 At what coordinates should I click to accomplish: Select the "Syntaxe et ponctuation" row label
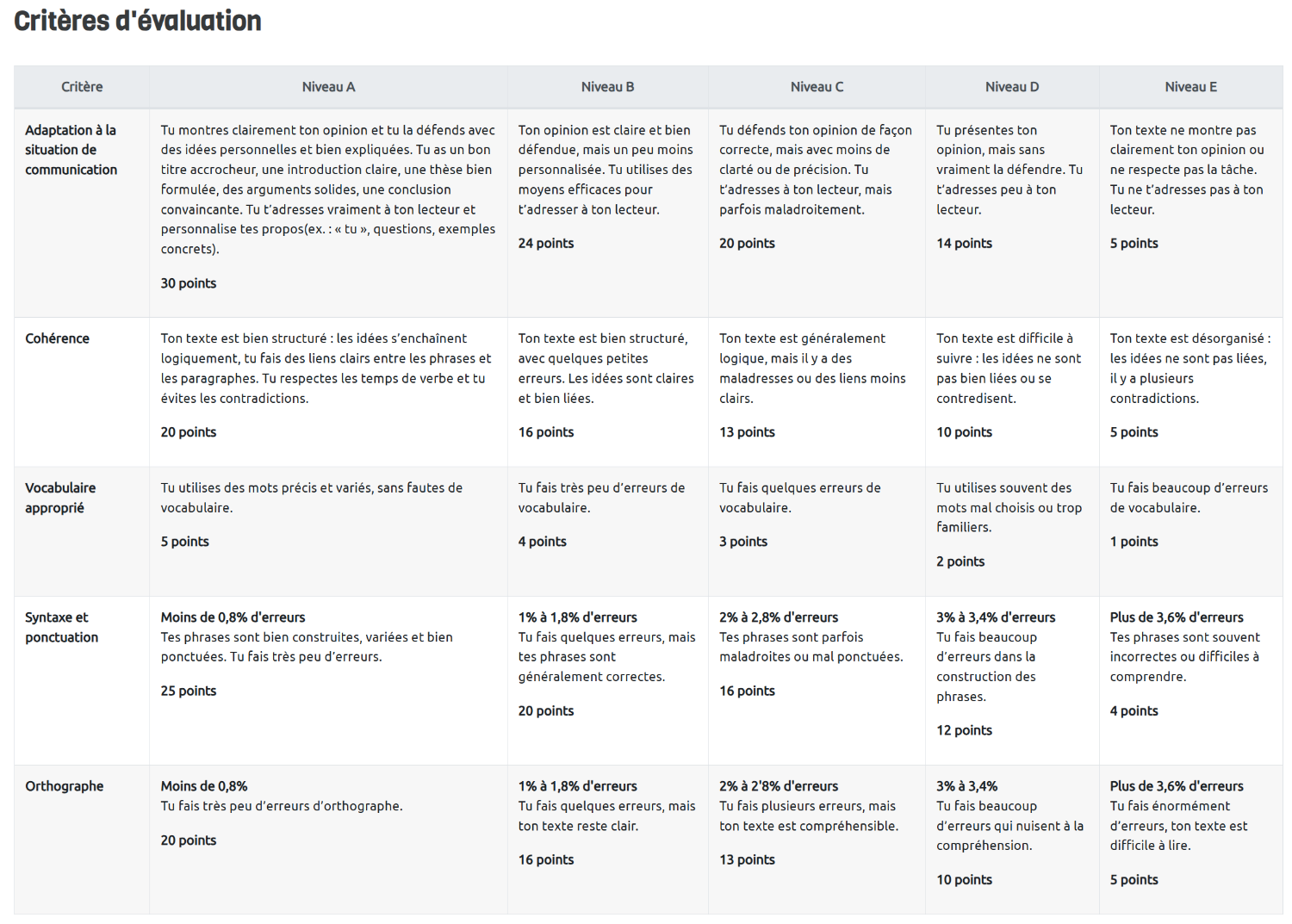pyautogui.click(x=61, y=627)
